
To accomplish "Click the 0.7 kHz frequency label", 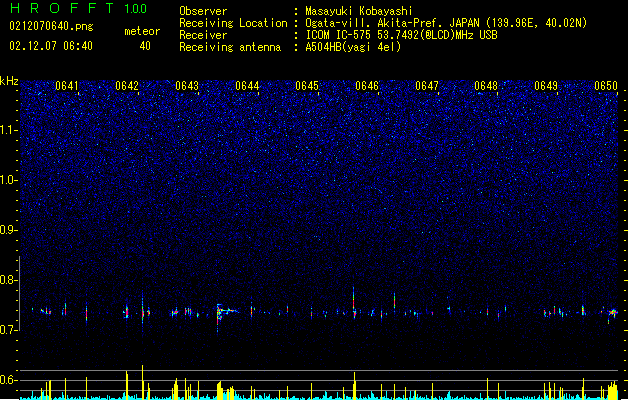I will pyautogui.click(x=9, y=330).
